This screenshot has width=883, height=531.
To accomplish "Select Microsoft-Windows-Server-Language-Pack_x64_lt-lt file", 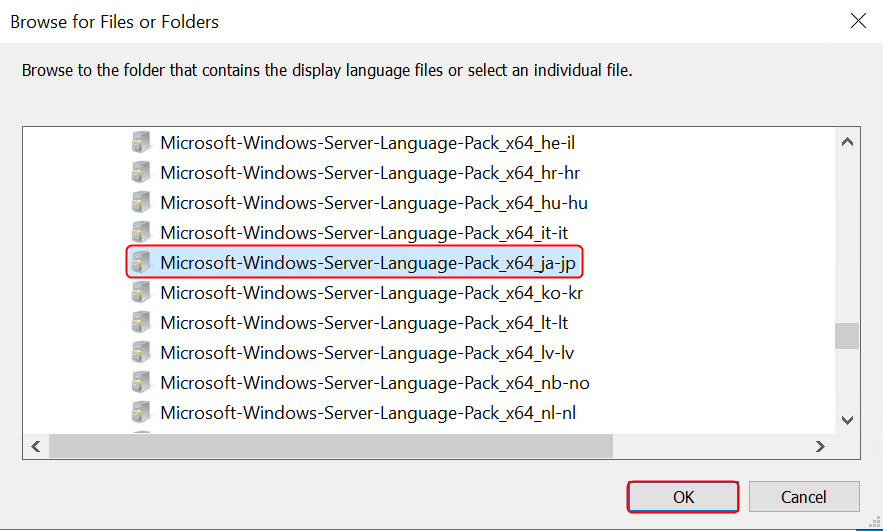I will [x=364, y=323].
